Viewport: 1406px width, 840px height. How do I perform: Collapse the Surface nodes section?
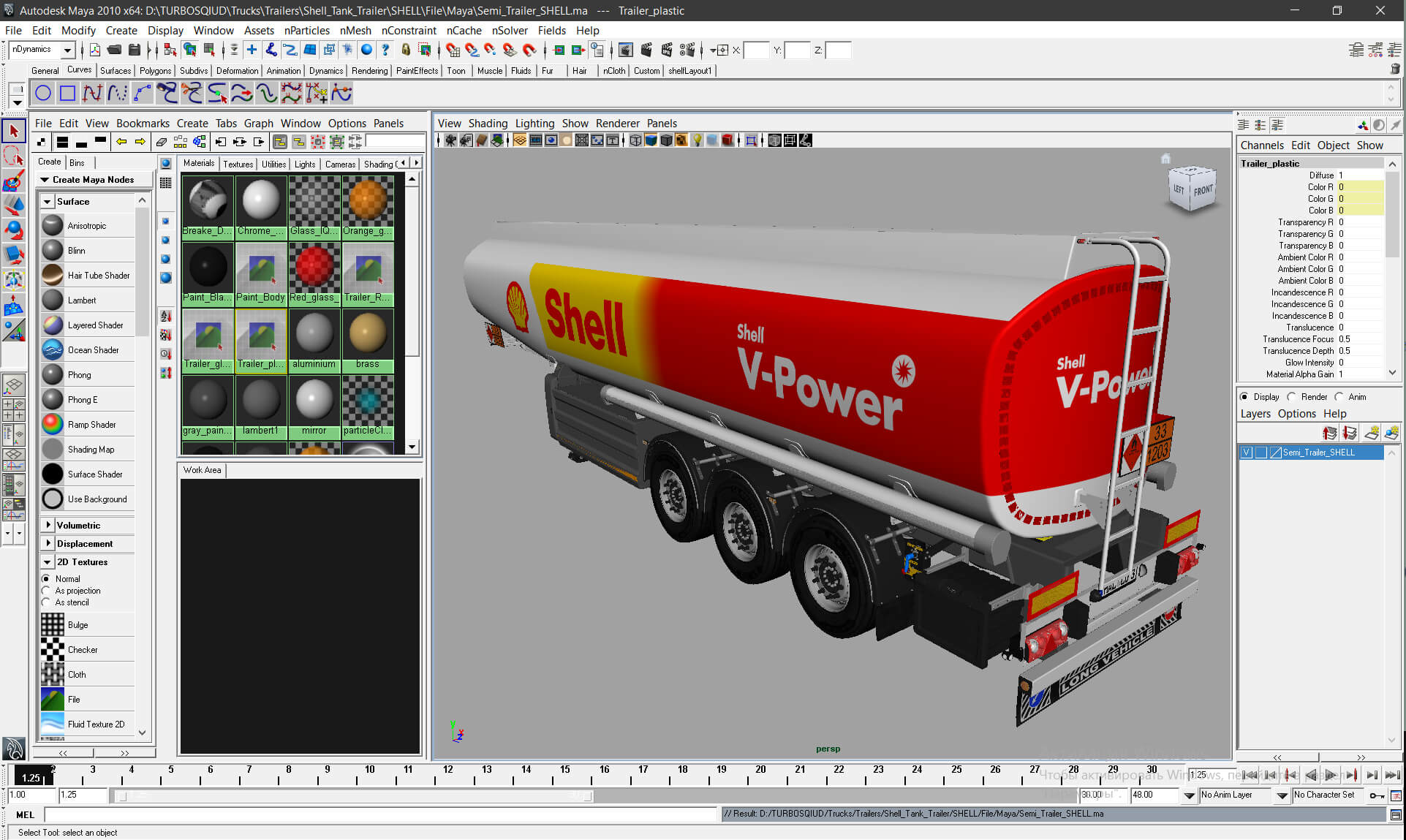pos(48,201)
